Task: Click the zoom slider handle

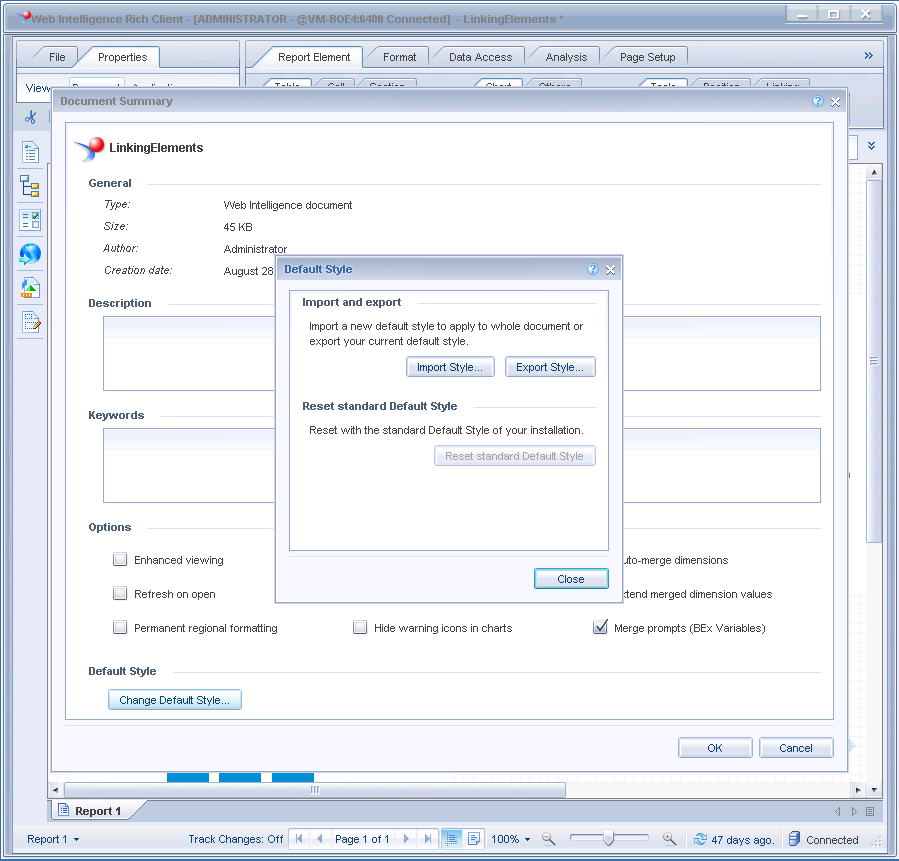Action: (x=608, y=839)
